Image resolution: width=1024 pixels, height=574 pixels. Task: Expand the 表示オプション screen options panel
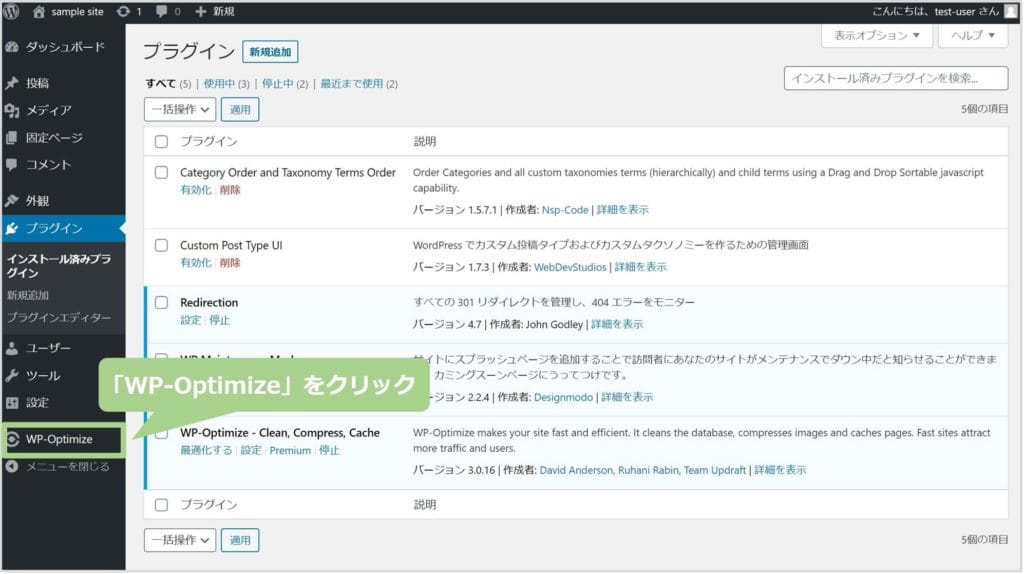(876, 35)
